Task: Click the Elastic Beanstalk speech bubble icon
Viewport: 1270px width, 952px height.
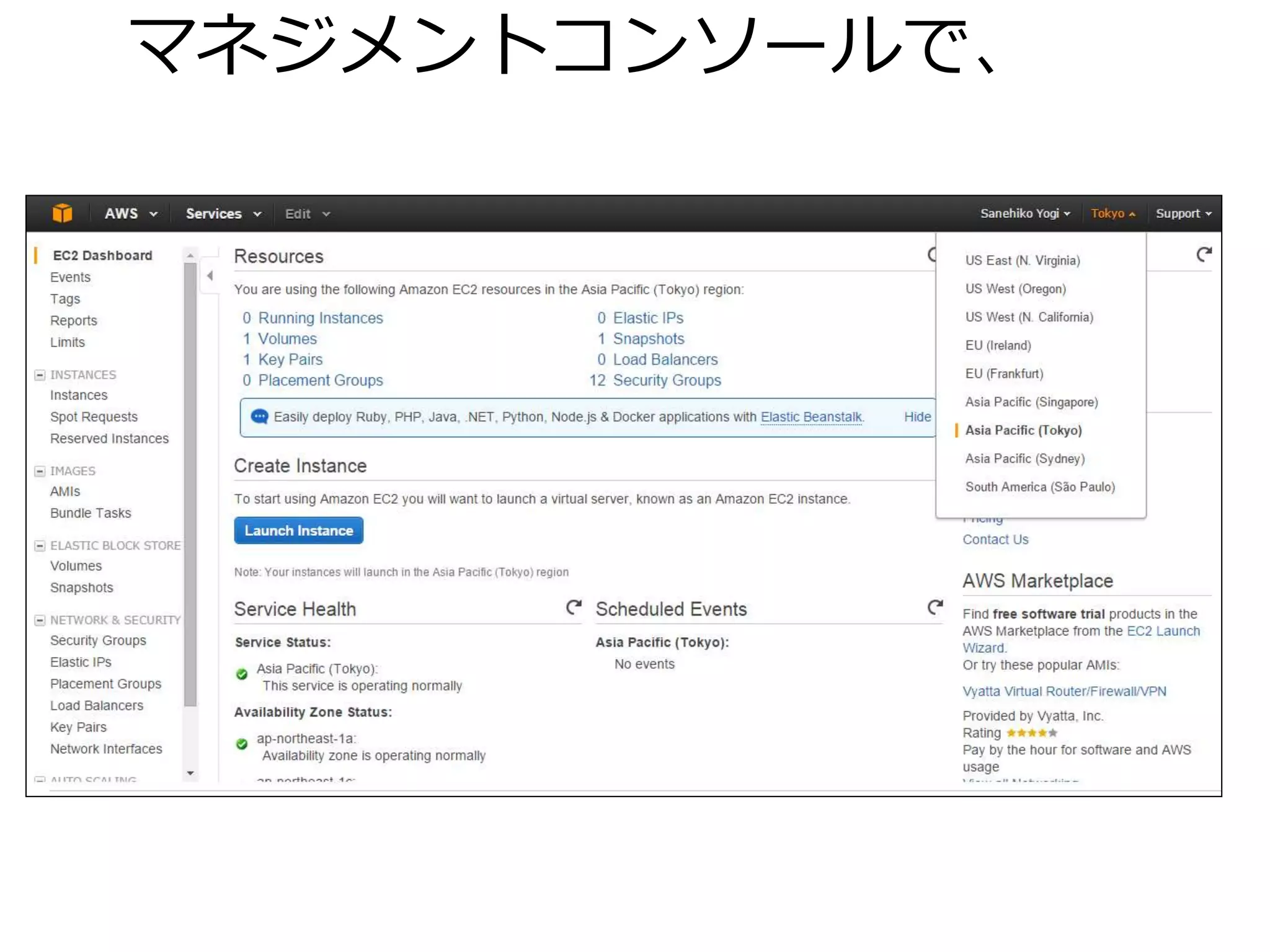Action: [259, 416]
